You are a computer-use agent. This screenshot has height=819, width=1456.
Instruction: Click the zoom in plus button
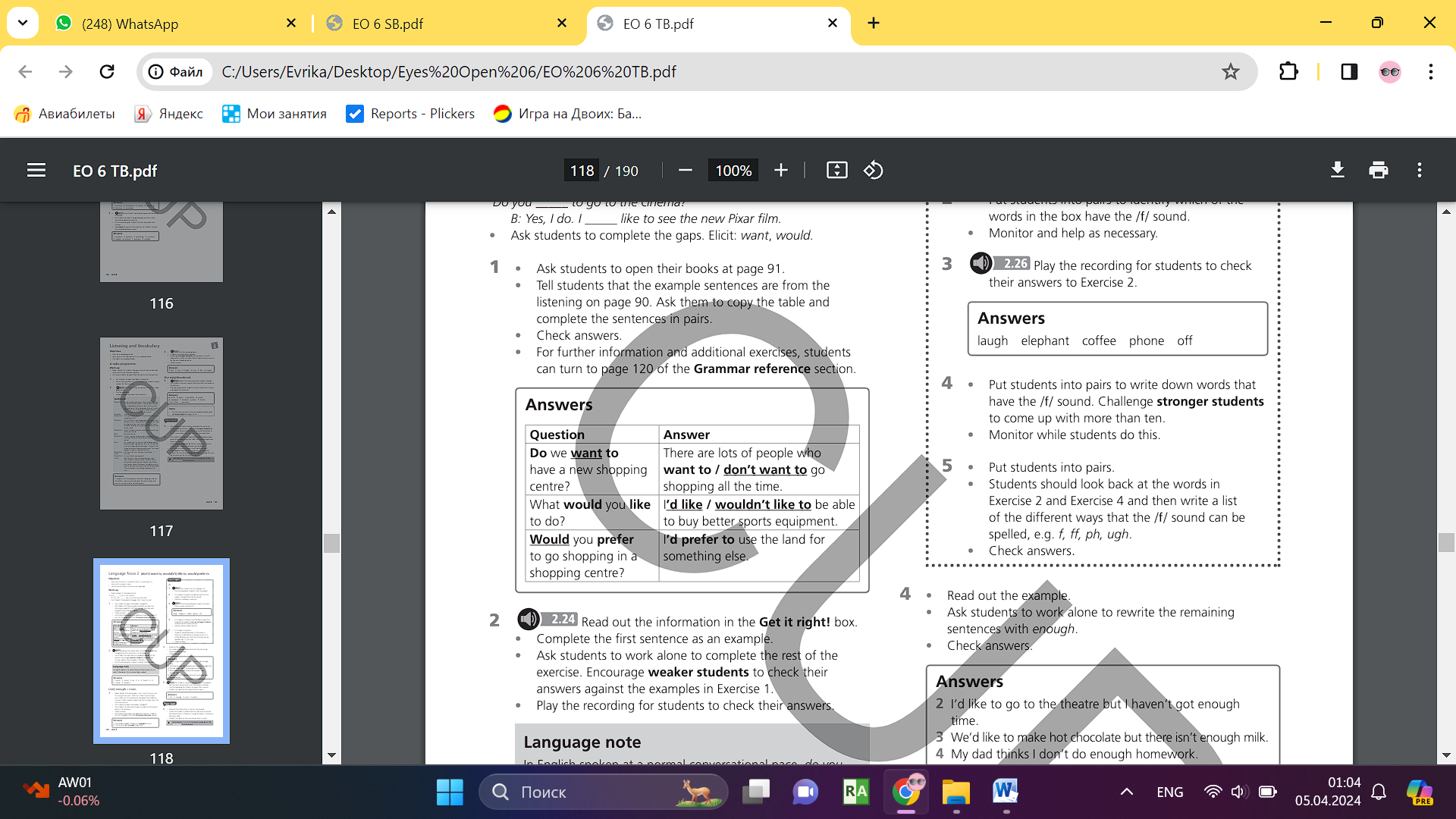click(x=781, y=171)
